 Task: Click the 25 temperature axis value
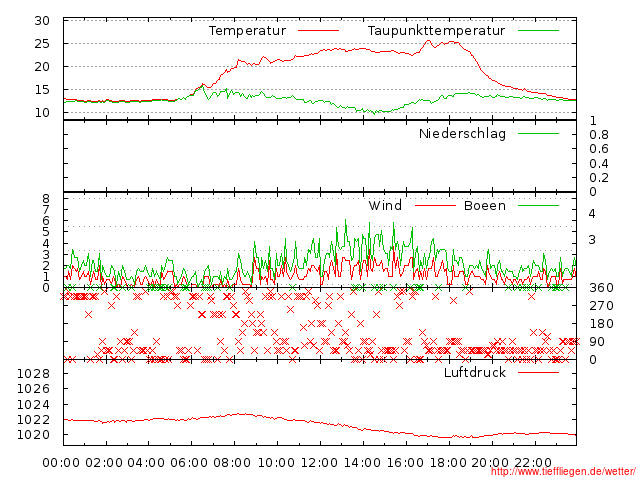(x=42, y=44)
